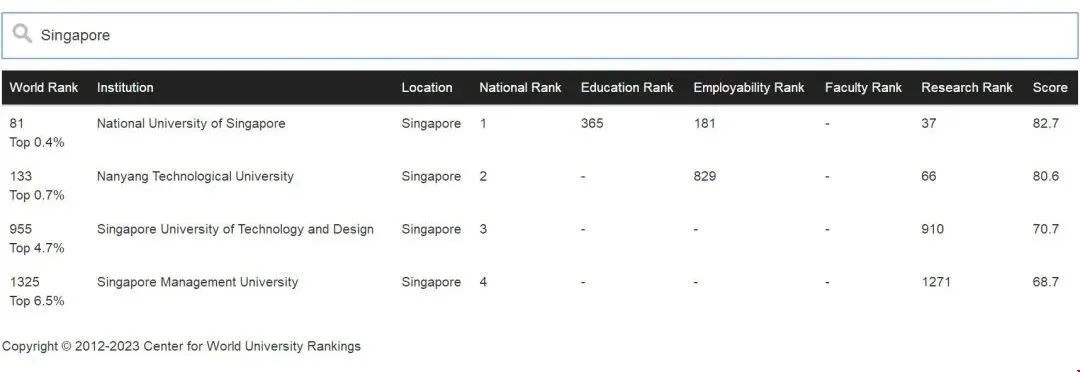Sort by National Rank column header
This screenshot has width=1080, height=372.
520,87
